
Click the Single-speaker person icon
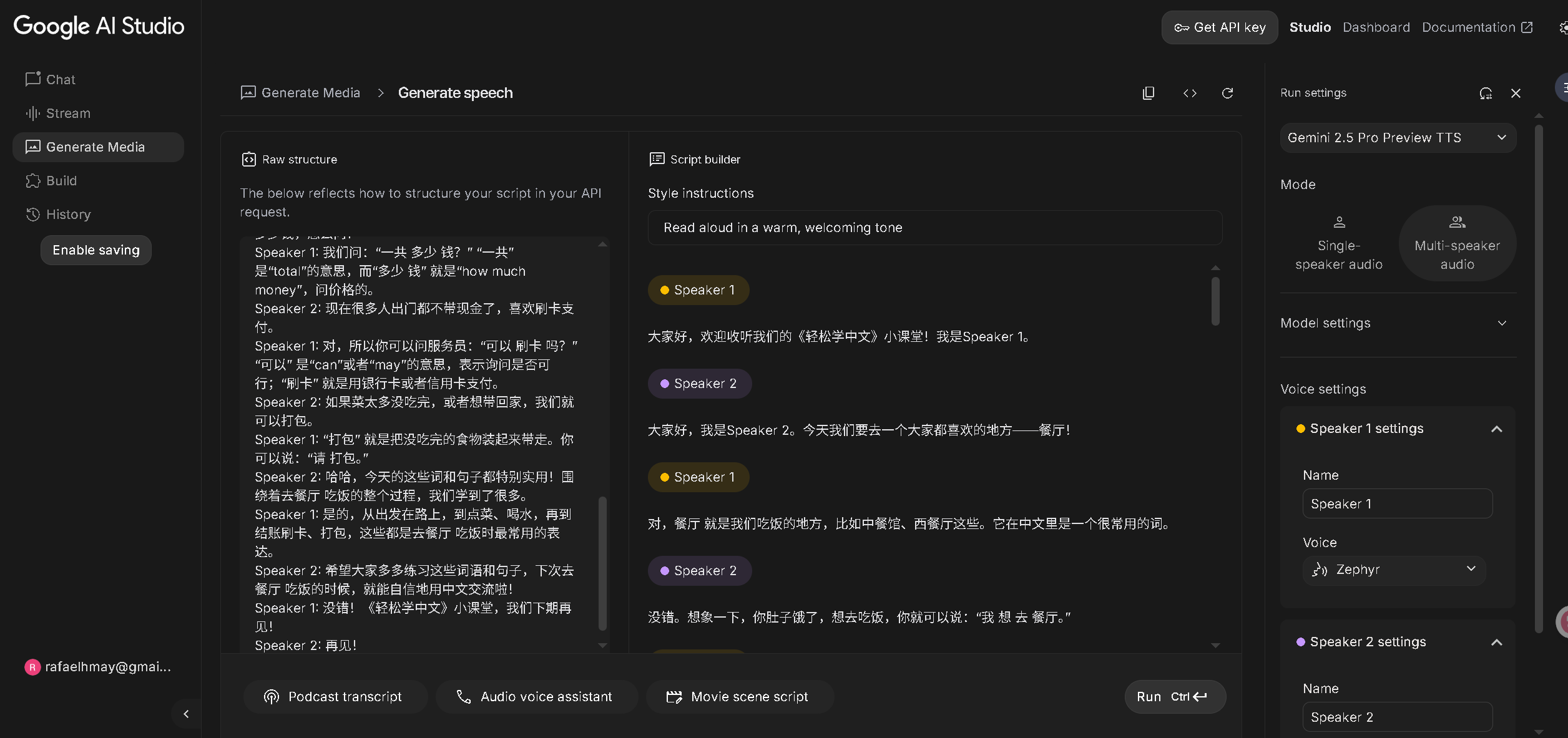point(1339,221)
